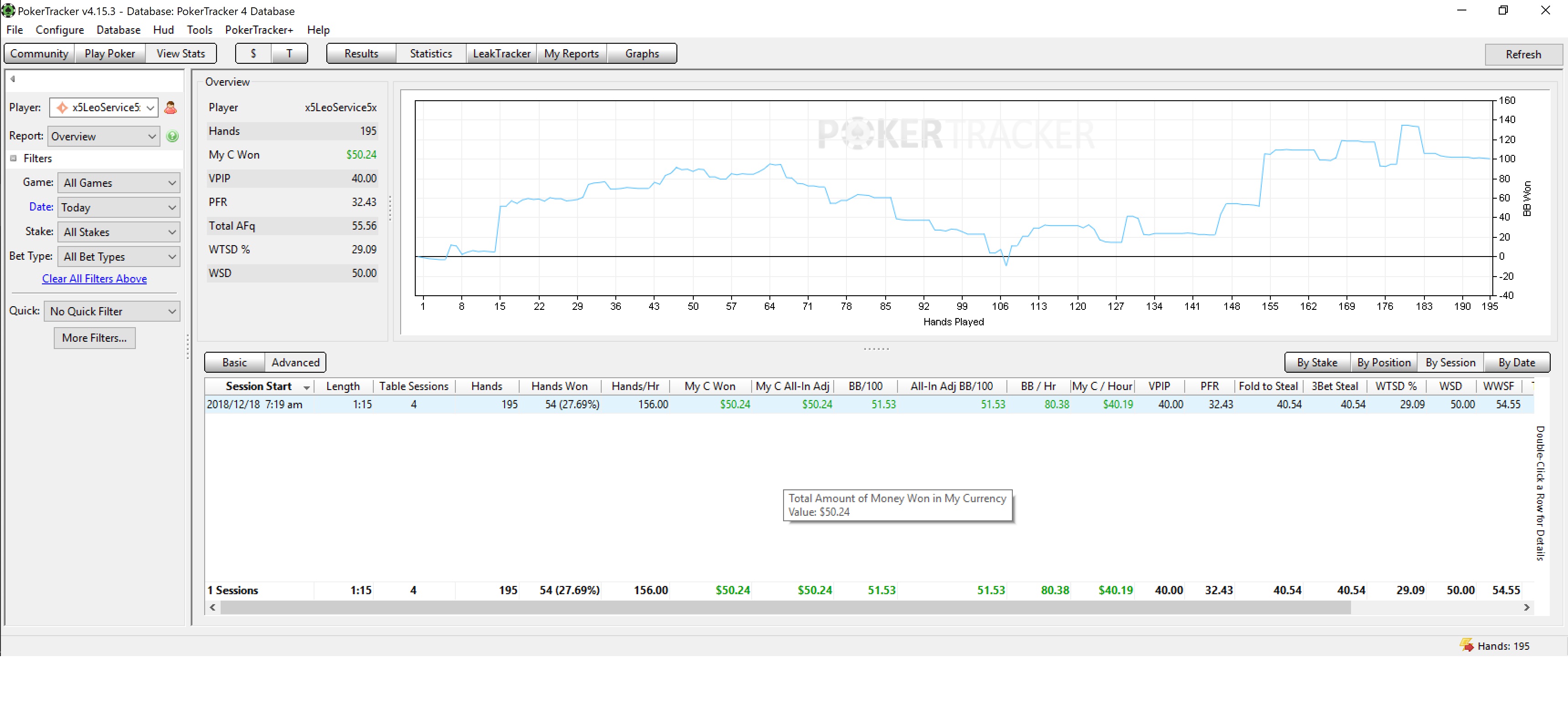This screenshot has height=709, width=1568.
Task: Open the Quick filter dropdown
Action: pos(112,311)
